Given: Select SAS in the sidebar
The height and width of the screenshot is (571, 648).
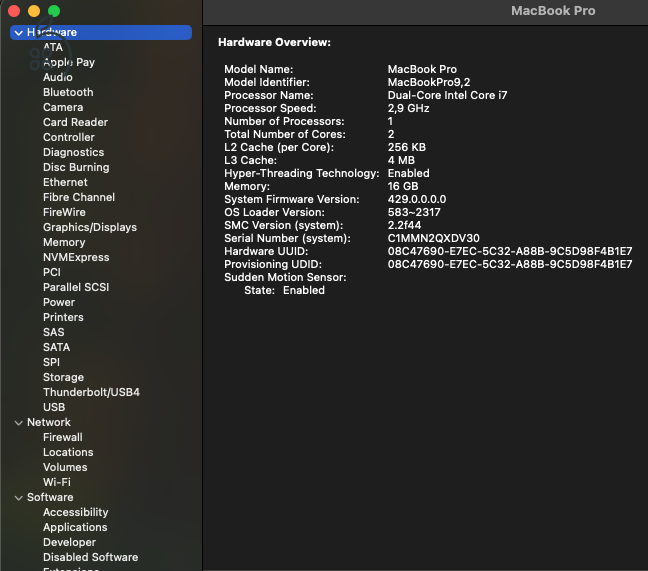Looking at the screenshot, I should coord(54,332).
